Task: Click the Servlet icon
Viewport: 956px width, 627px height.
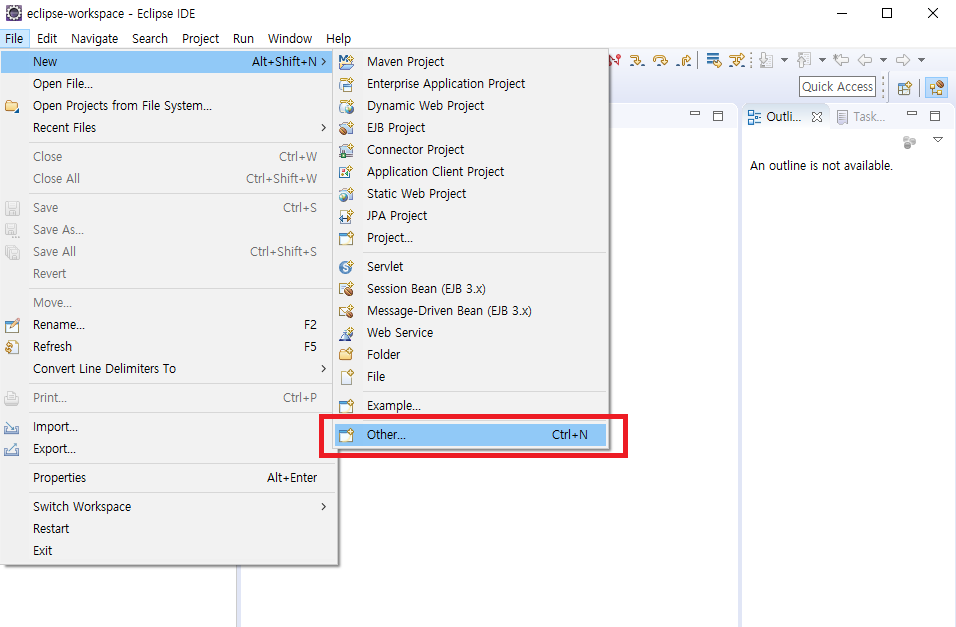Action: pos(346,267)
